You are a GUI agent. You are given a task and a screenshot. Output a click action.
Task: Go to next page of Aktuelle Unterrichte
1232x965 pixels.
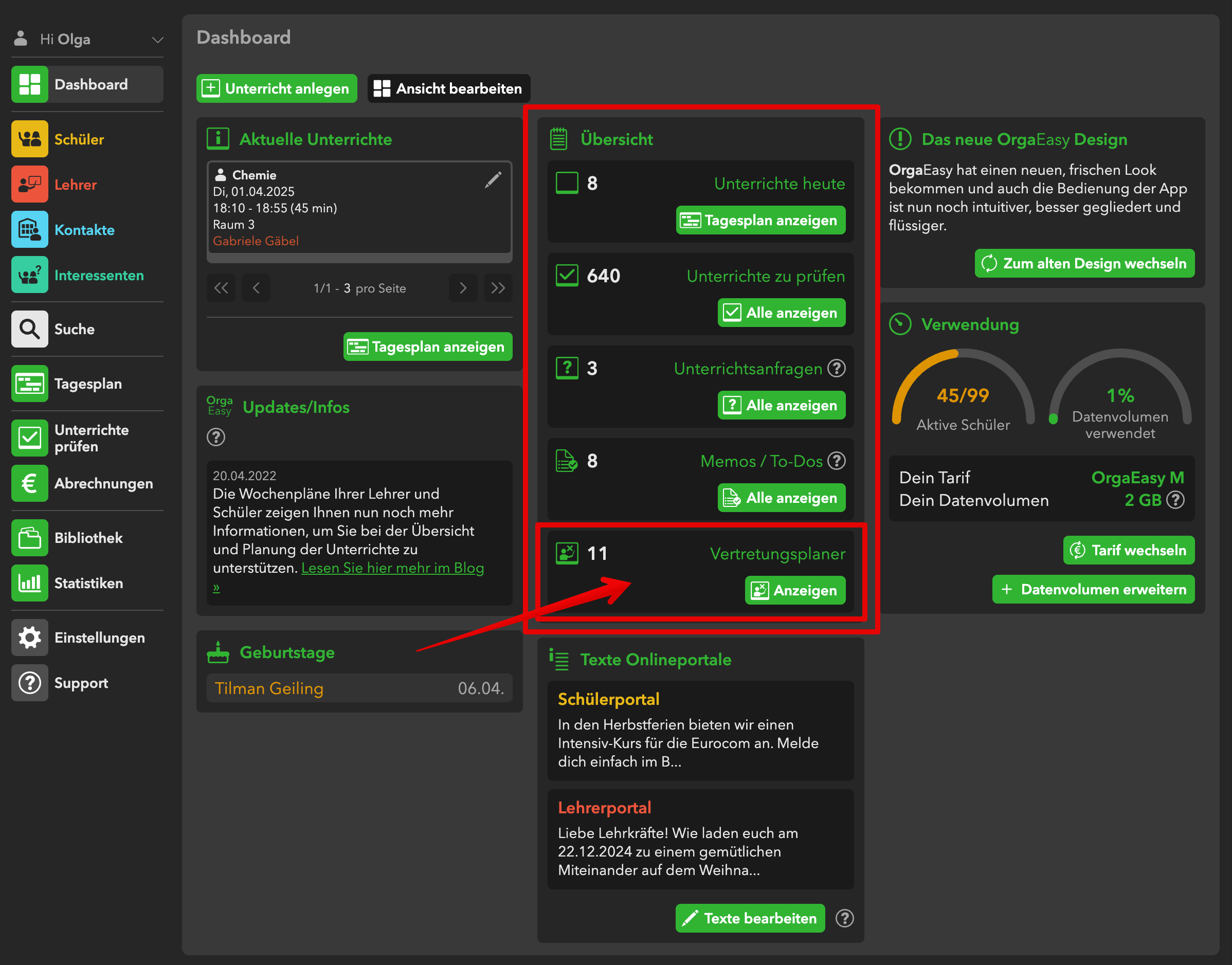coord(463,288)
